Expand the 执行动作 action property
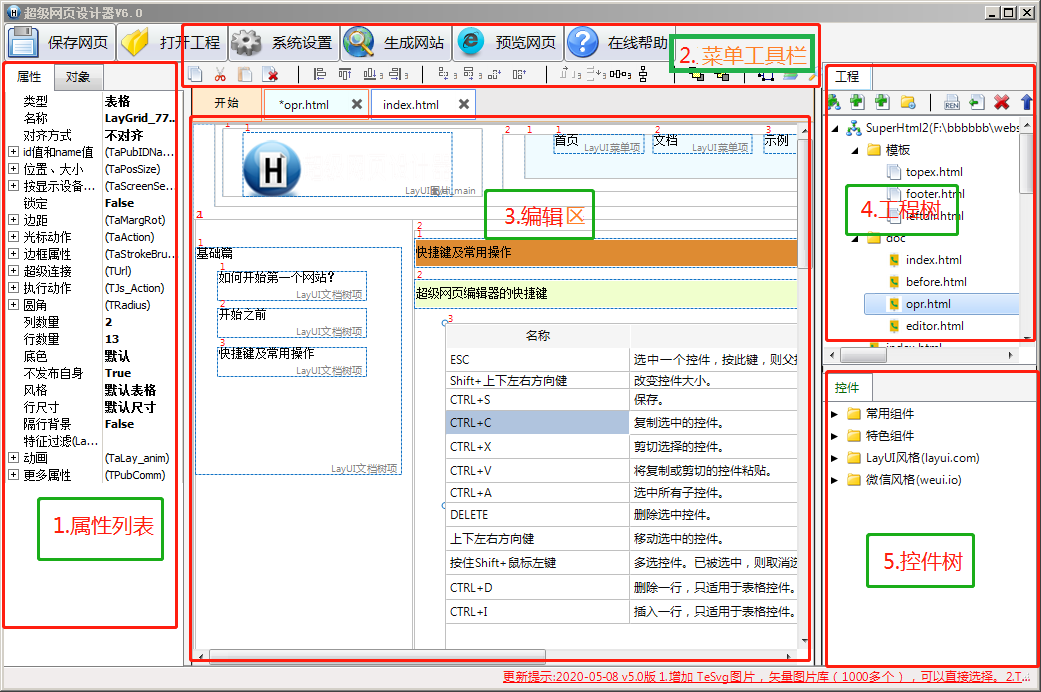 pyautogui.click(x=13, y=288)
